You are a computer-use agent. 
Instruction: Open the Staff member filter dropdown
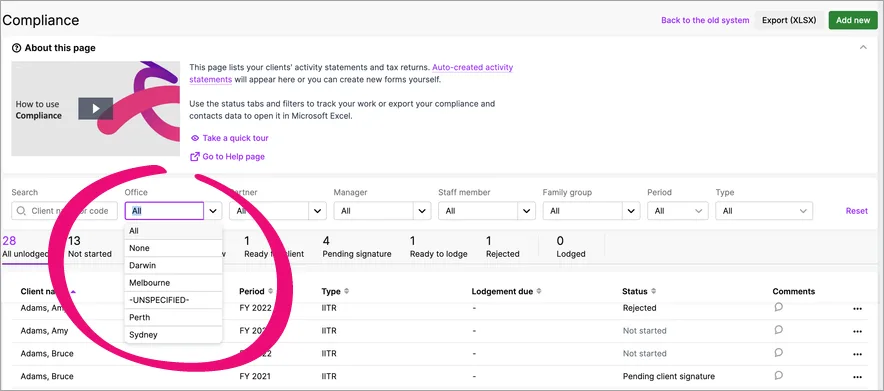point(487,211)
